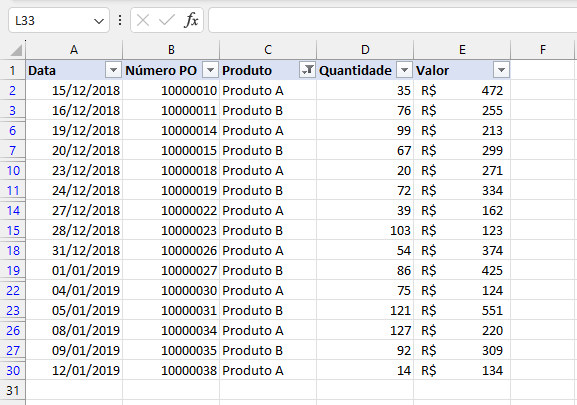577x405 pixels.
Task: Select value cell R$ 334
Action: (462, 190)
